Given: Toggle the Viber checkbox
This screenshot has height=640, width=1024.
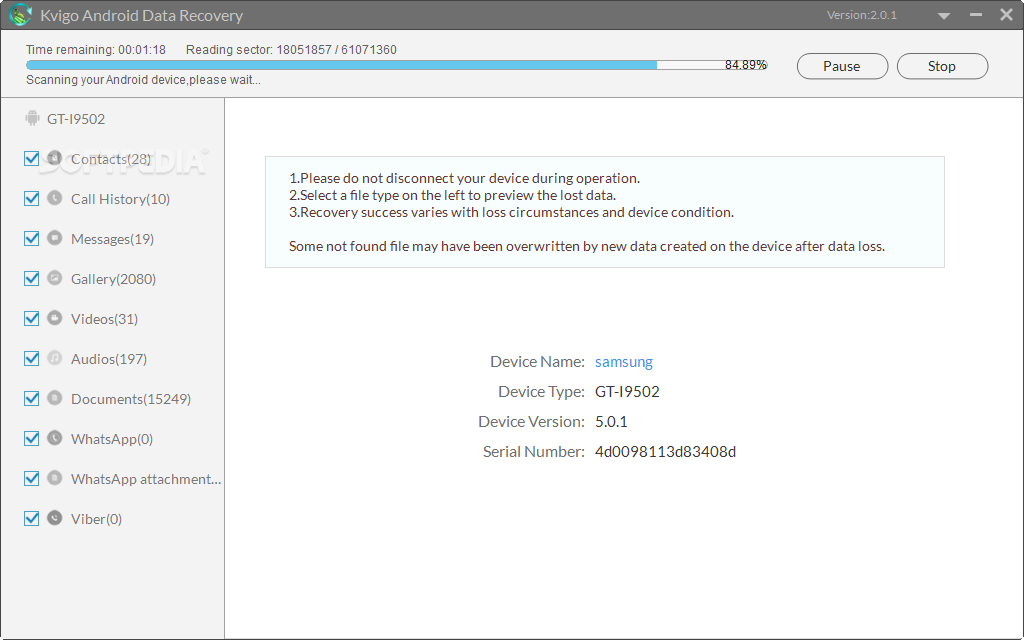Looking at the screenshot, I should tap(31, 518).
